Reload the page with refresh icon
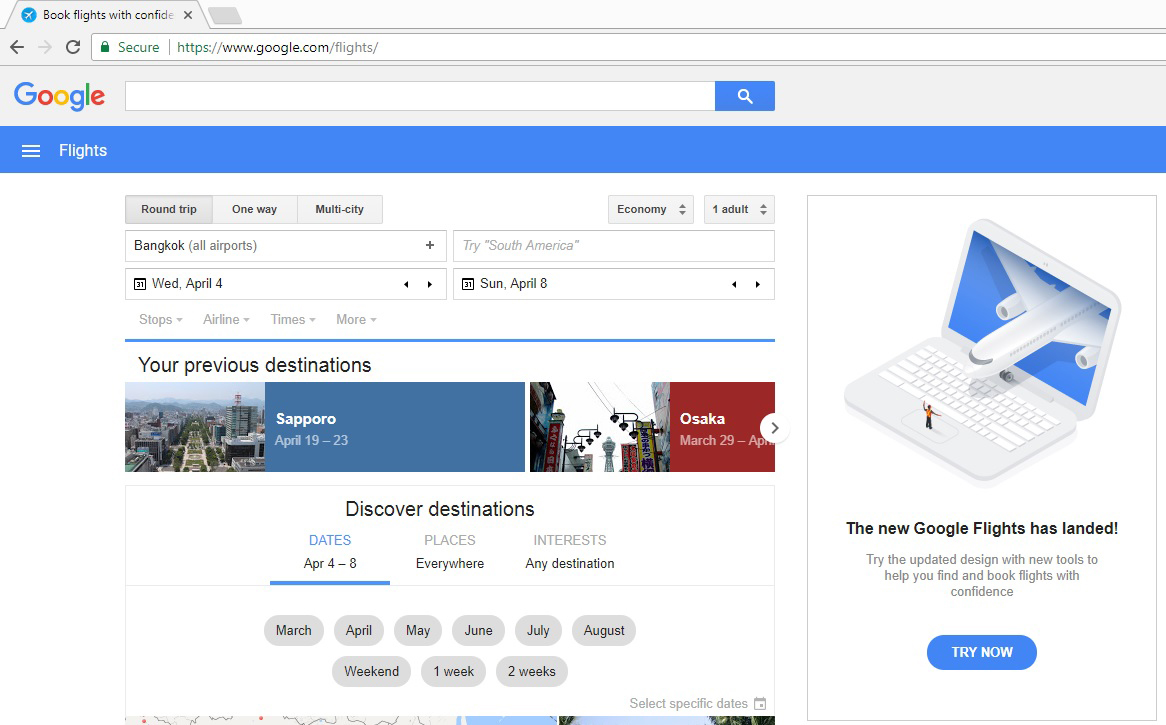This screenshot has width=1166, height=725. (x=73, y=47)
